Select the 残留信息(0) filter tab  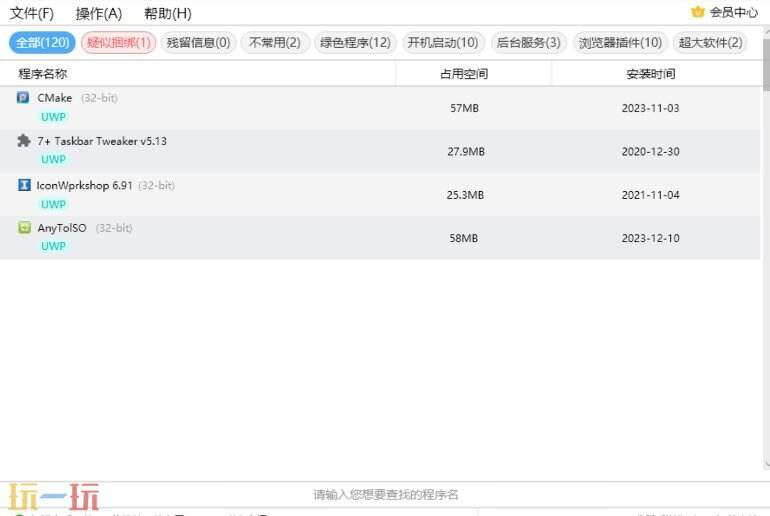(x=198, y=43)
